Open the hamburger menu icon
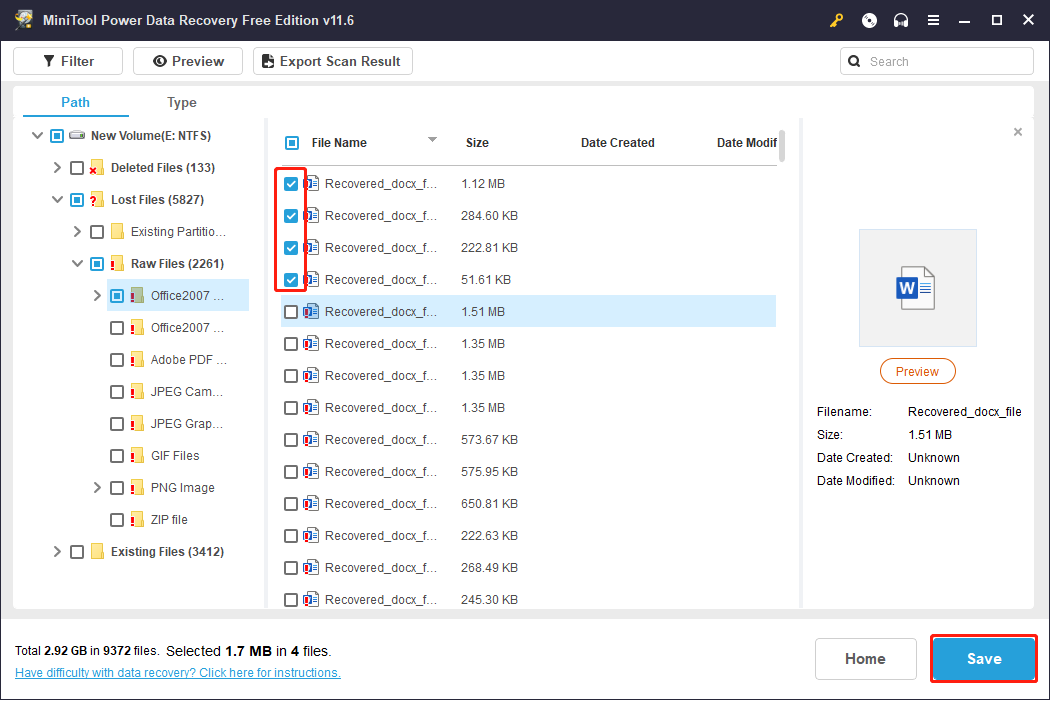Screen dimensions: 1051x701 [933, 20]
